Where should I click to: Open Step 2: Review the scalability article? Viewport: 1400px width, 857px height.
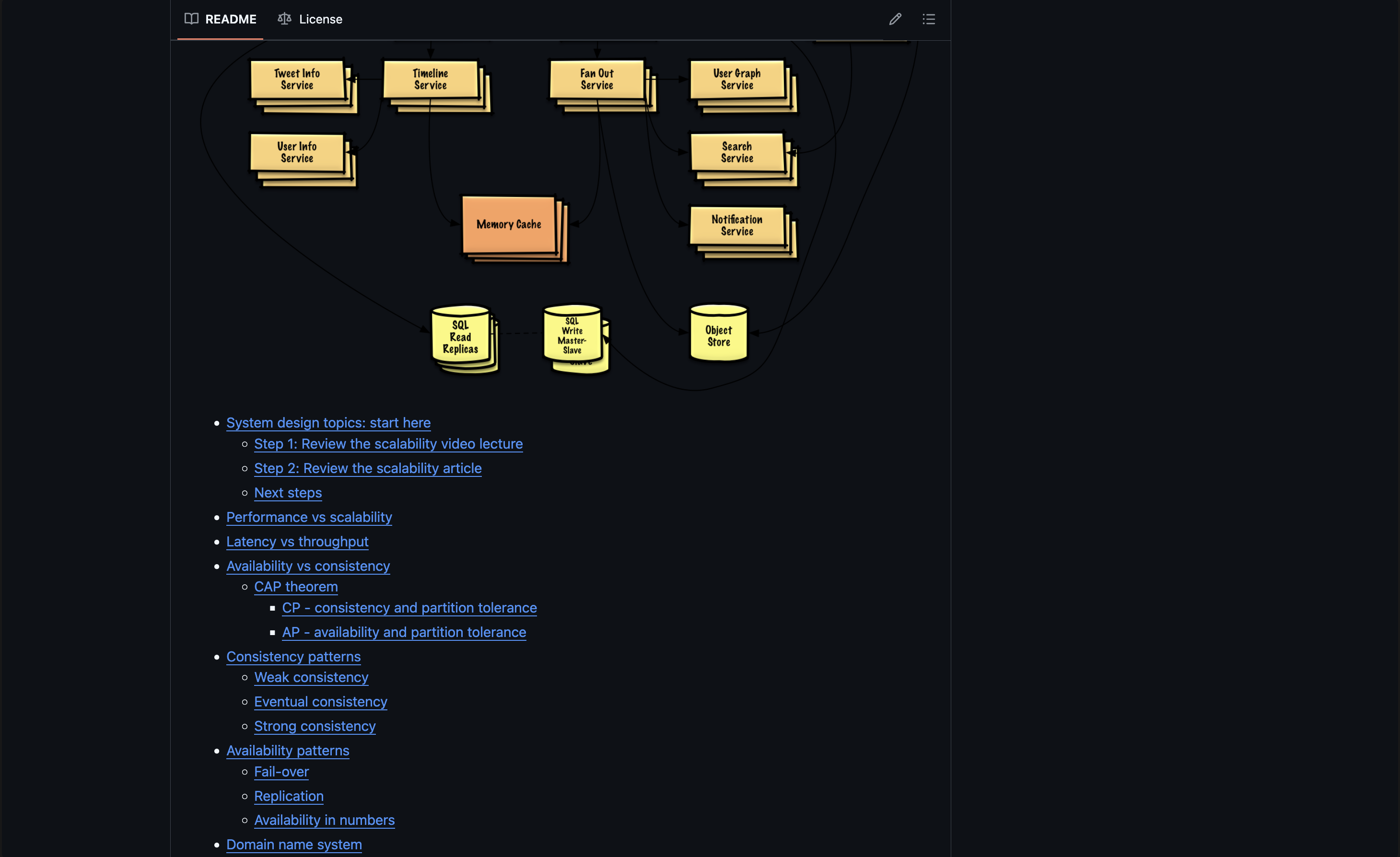(x=368, y=468)
